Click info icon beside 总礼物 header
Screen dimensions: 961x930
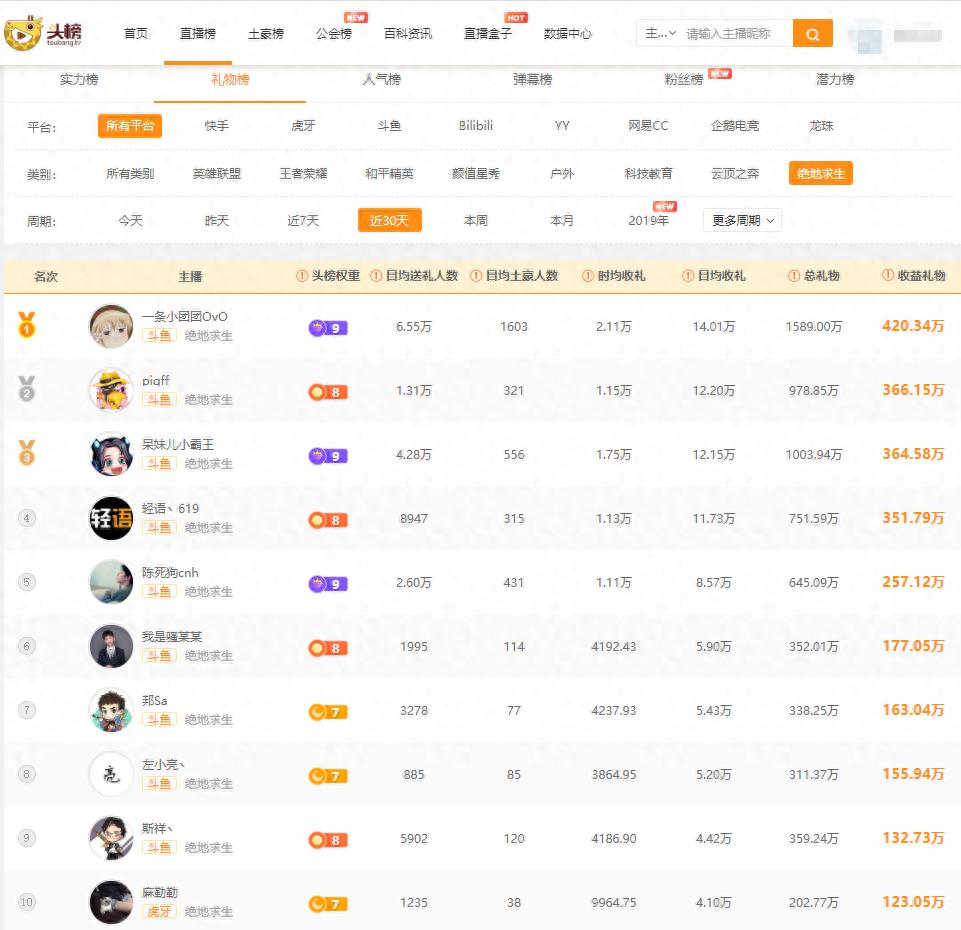[x=794, y=276]
